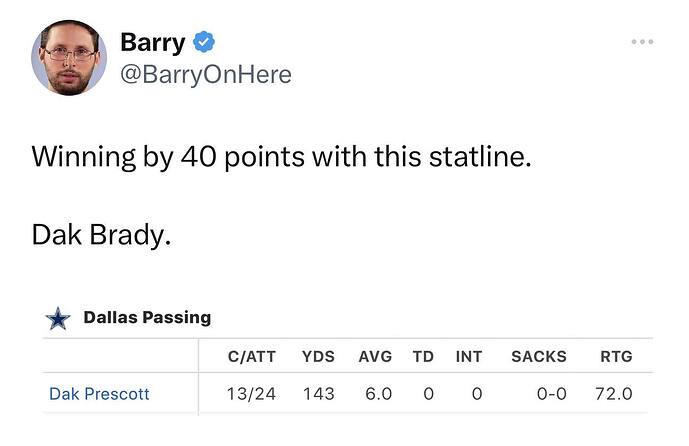Click the "Winning by 40 points" tweet text
689x446 pixels.
[281, 157]
